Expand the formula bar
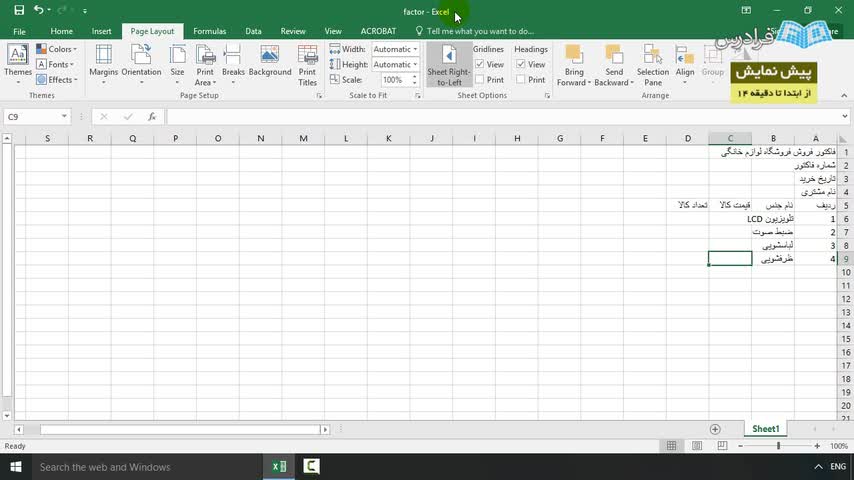 pyautogui.click(x=844, y=117)
